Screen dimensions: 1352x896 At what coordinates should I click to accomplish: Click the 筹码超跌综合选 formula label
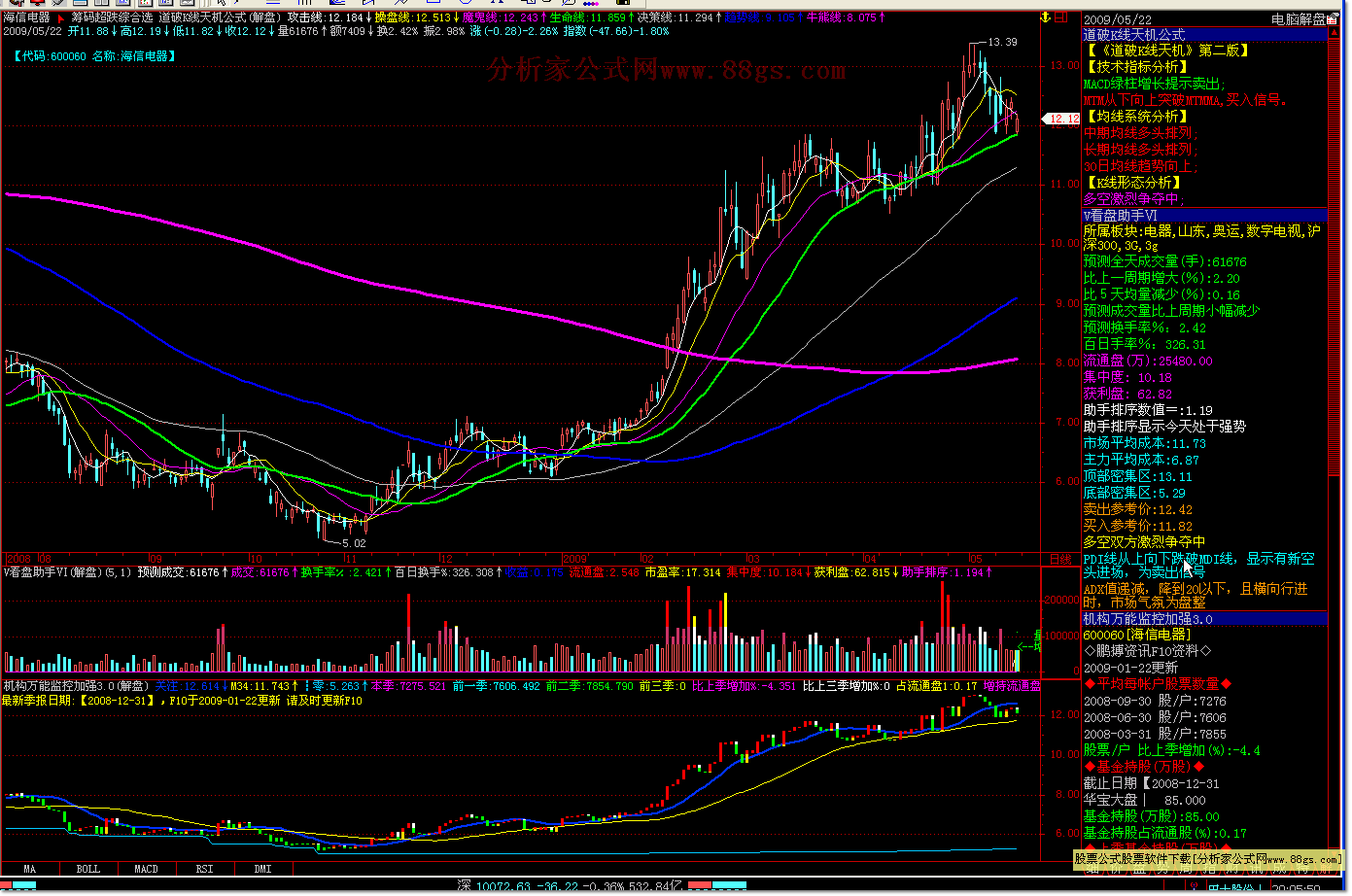pos(112,17)
